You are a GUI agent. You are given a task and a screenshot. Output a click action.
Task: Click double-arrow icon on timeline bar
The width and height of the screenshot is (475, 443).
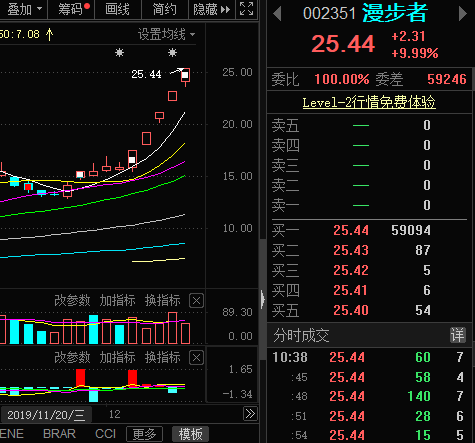250,414
